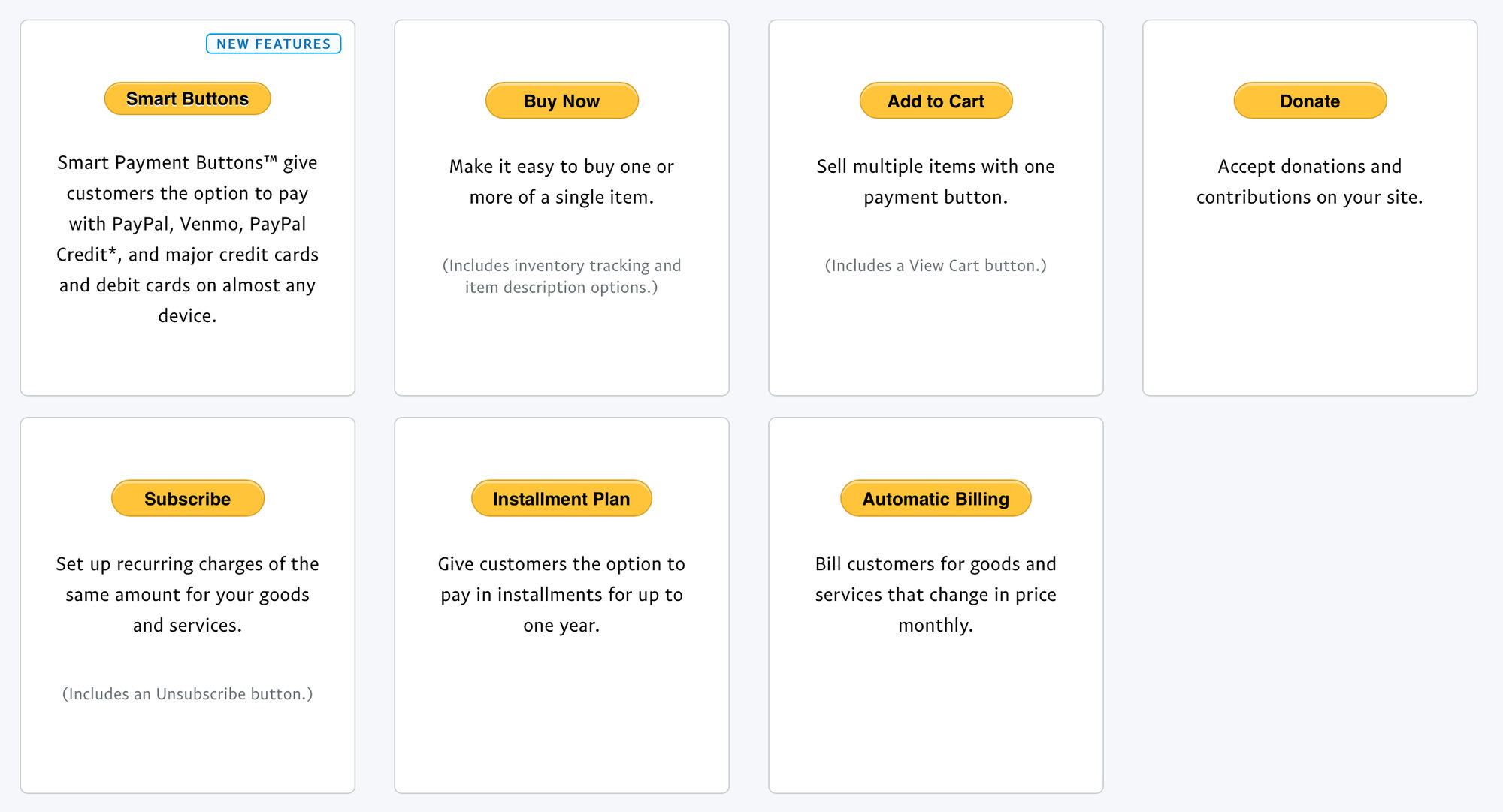The width and height of the screenshot is (1503, 812).
Task: Click the View Cart button note
Action: [936, 265]
